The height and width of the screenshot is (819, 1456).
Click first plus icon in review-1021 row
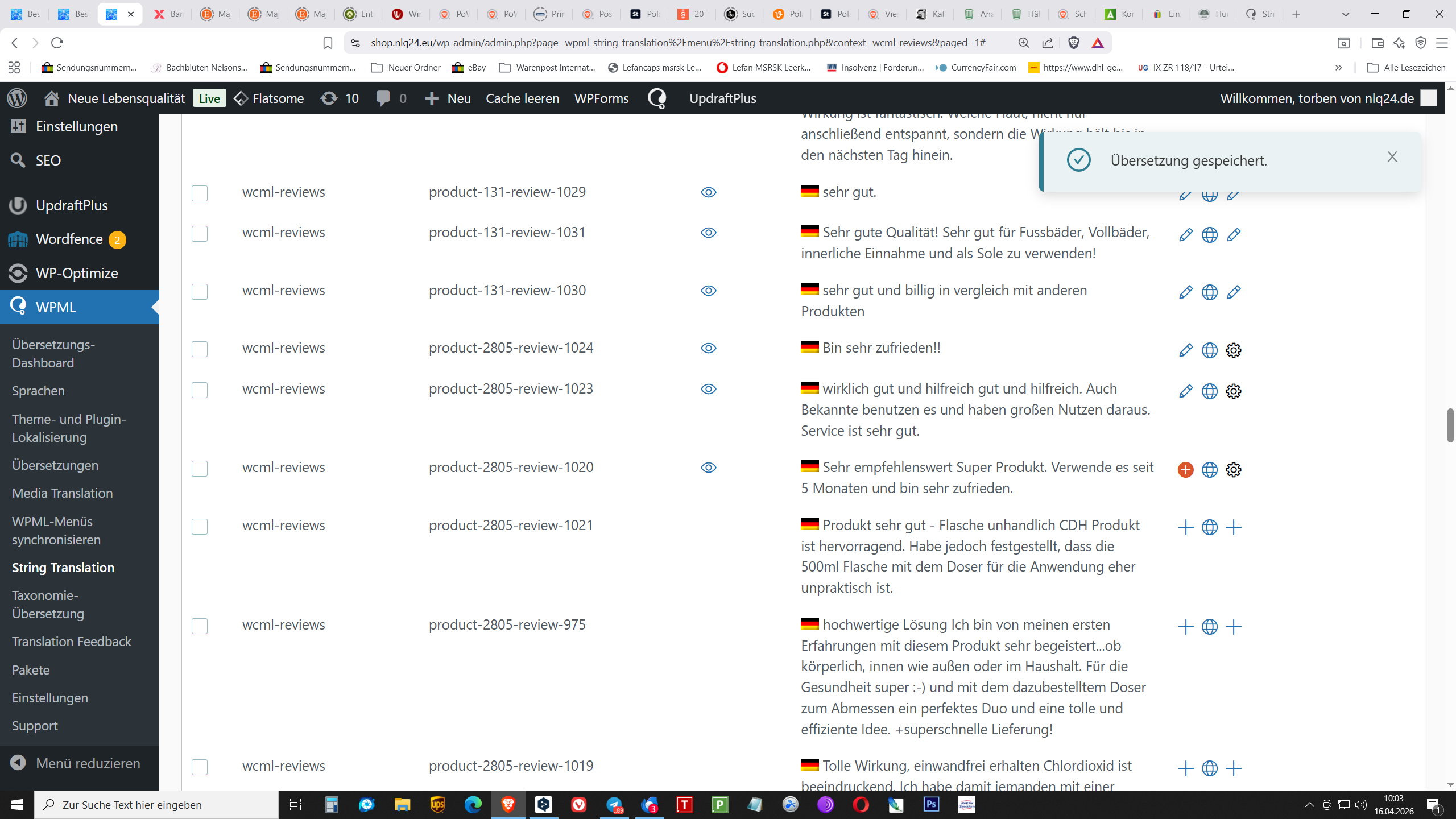pyautogui.click(x=1185, y=527)
